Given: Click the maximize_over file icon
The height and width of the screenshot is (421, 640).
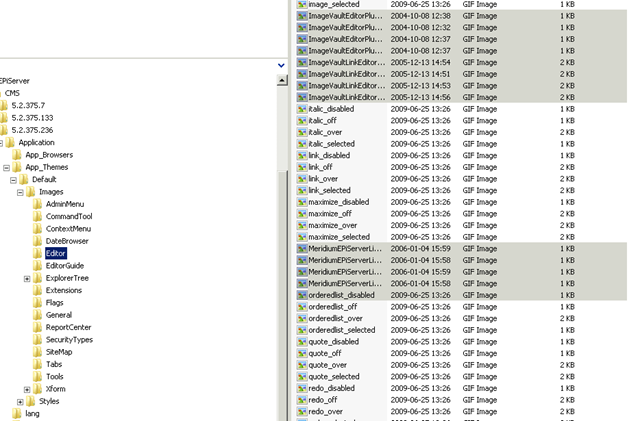Looking at the screenshot, I should pyautogui.click(x=301, y=226).
